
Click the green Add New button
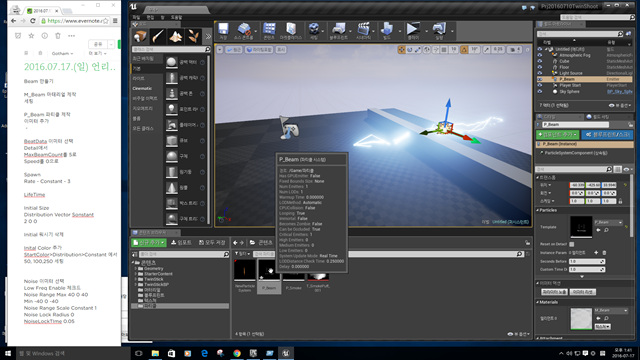(149, 242)
